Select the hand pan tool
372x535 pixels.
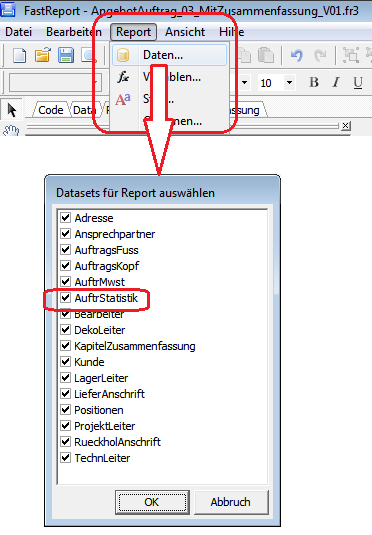11,130
